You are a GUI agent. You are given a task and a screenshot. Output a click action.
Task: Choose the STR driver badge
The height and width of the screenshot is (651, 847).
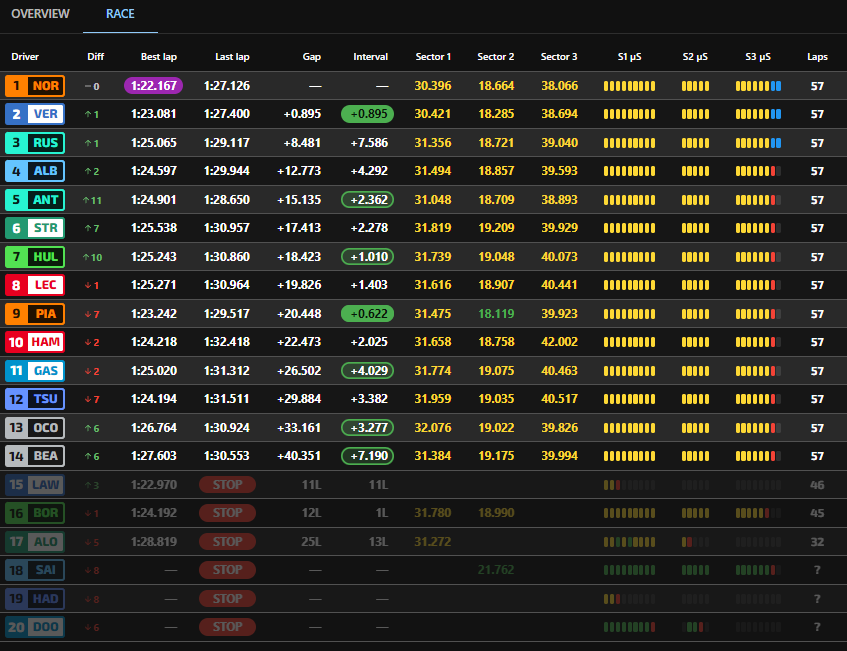[x=35, y=228]
